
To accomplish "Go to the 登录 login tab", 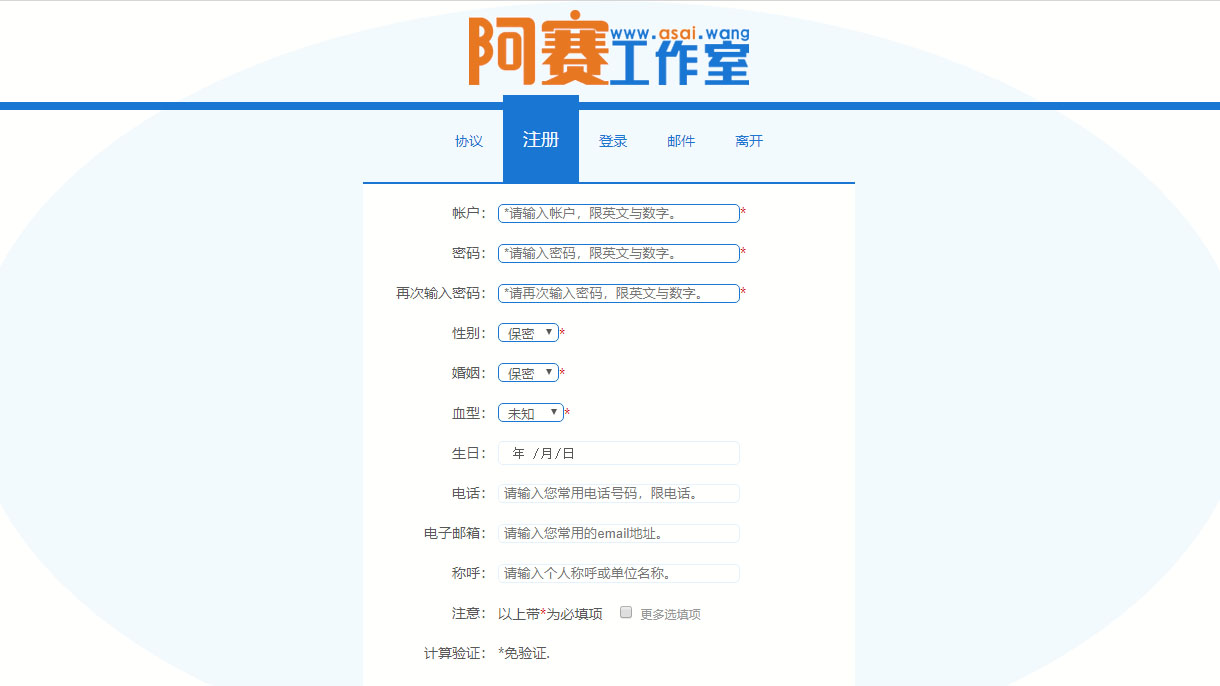I will tap(612, 140).
